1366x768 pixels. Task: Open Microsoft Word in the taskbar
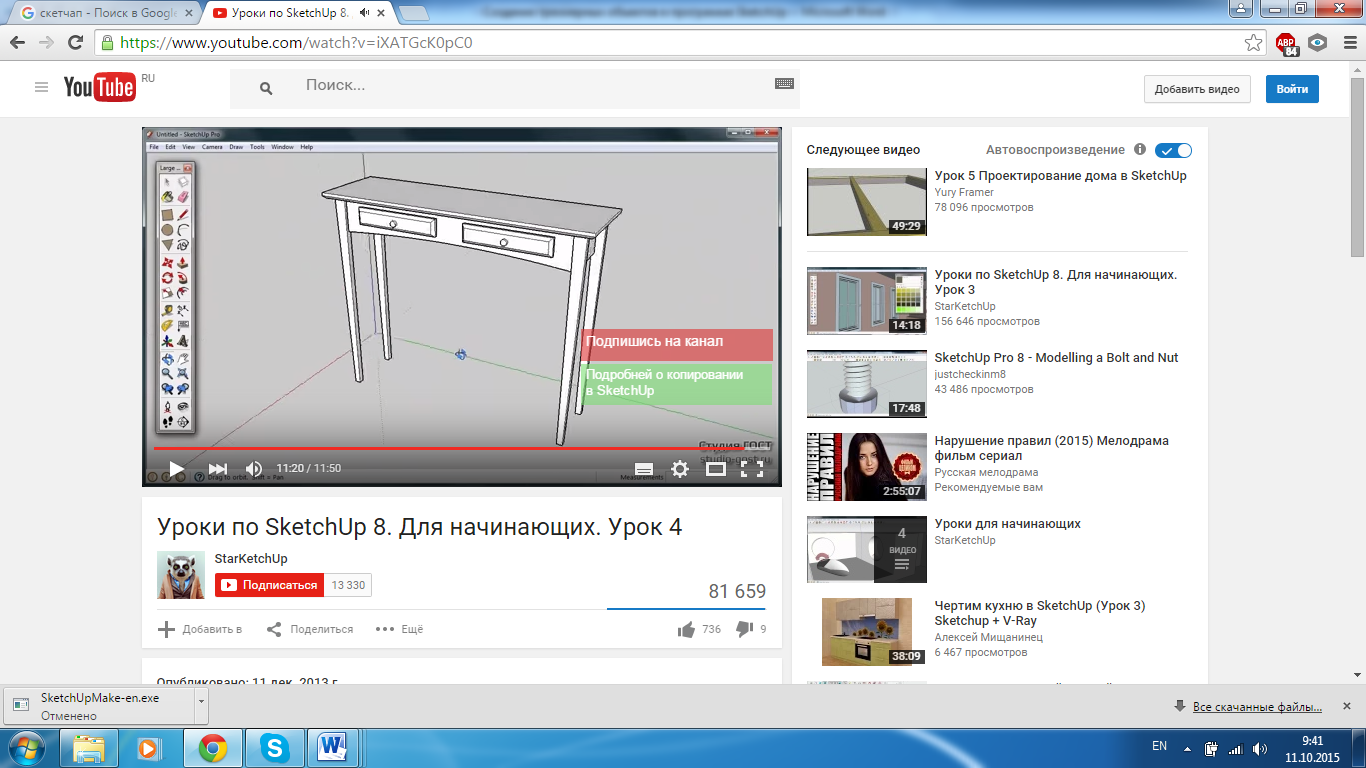[x=335, y=748]
